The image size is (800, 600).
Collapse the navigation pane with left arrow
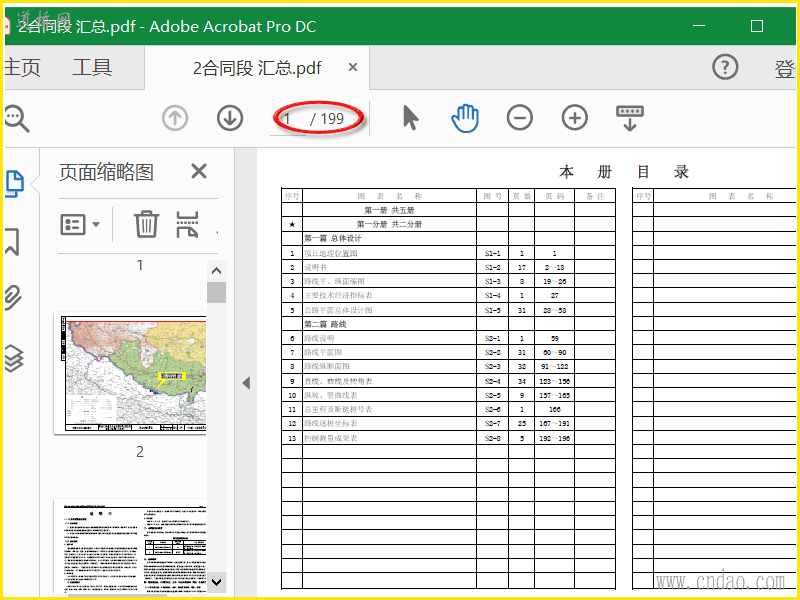(x=246, y=383)
